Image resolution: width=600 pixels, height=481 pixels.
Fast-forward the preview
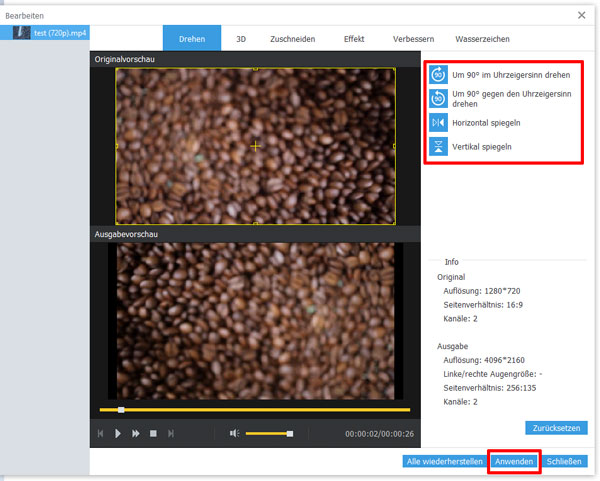[x=135, y=434]
